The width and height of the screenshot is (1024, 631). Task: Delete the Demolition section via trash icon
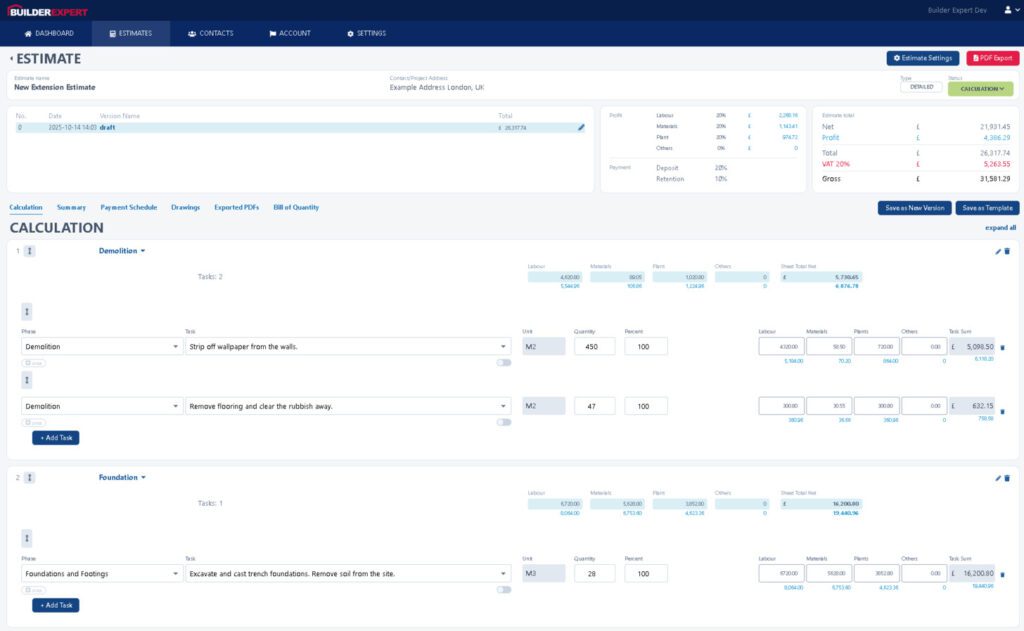pyautogui.click(x=1007, y=251)
